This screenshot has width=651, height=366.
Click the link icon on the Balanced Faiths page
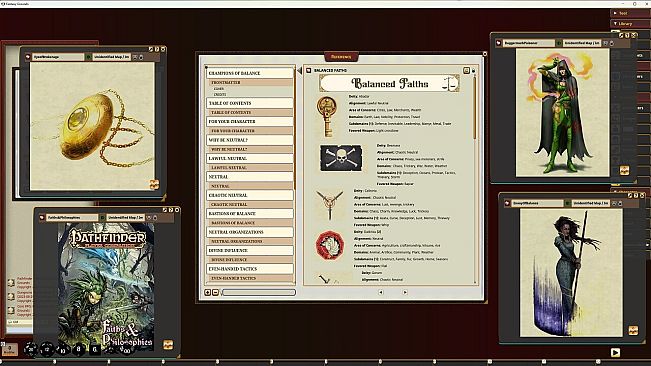pyautogui.click(x=308, y=71)
